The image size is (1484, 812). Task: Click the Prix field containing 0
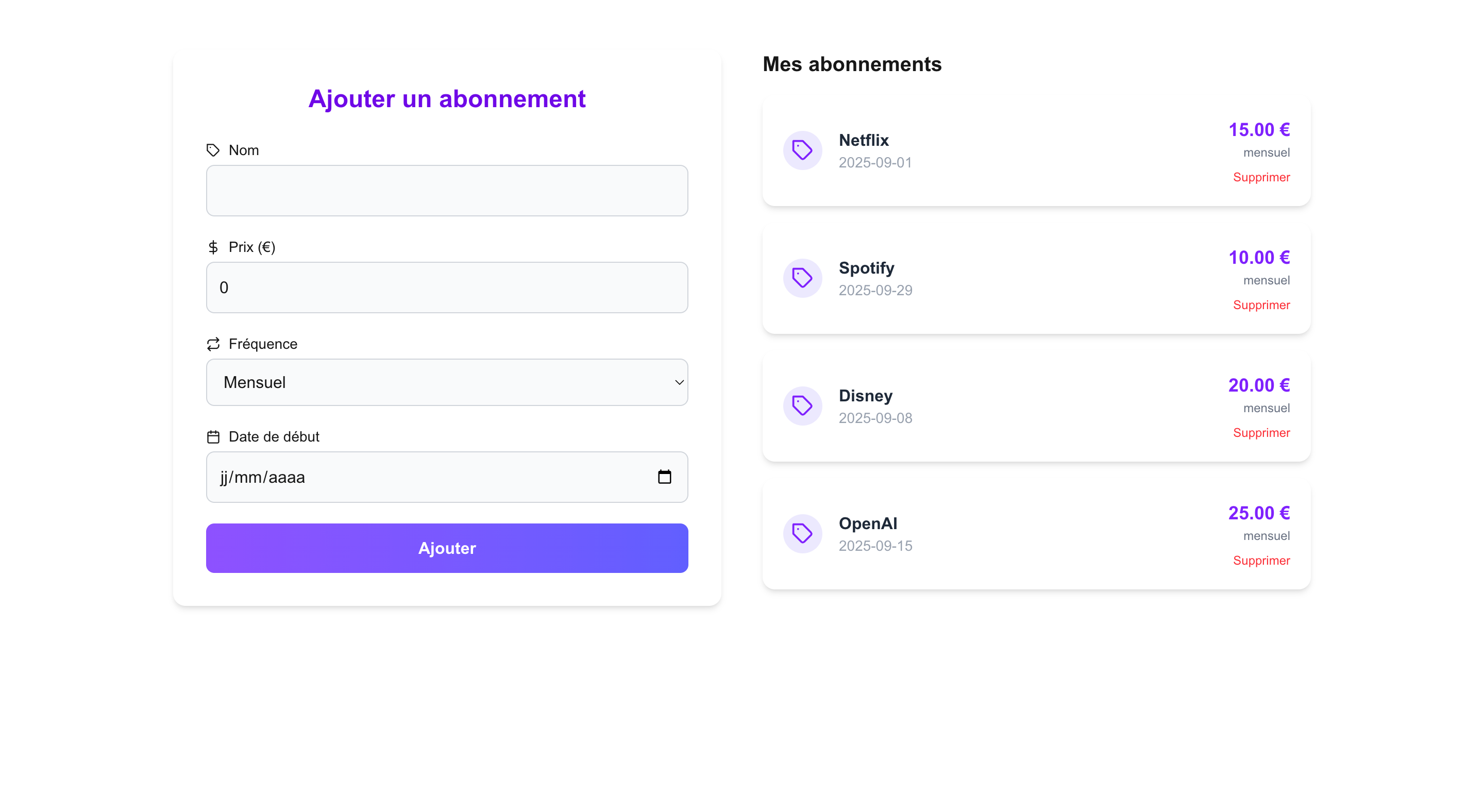coord(446,287)
